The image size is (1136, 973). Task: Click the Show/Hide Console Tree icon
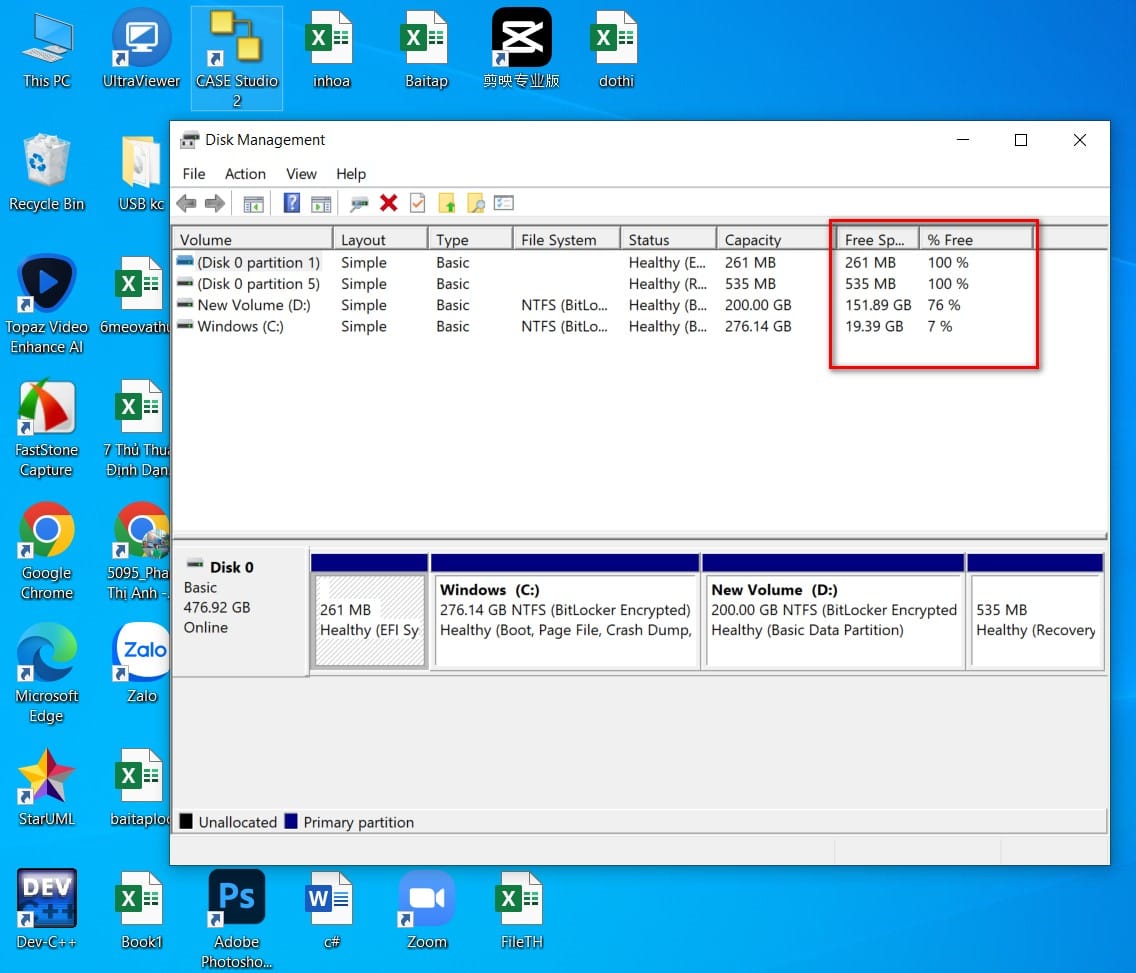(x=253, y=204)
